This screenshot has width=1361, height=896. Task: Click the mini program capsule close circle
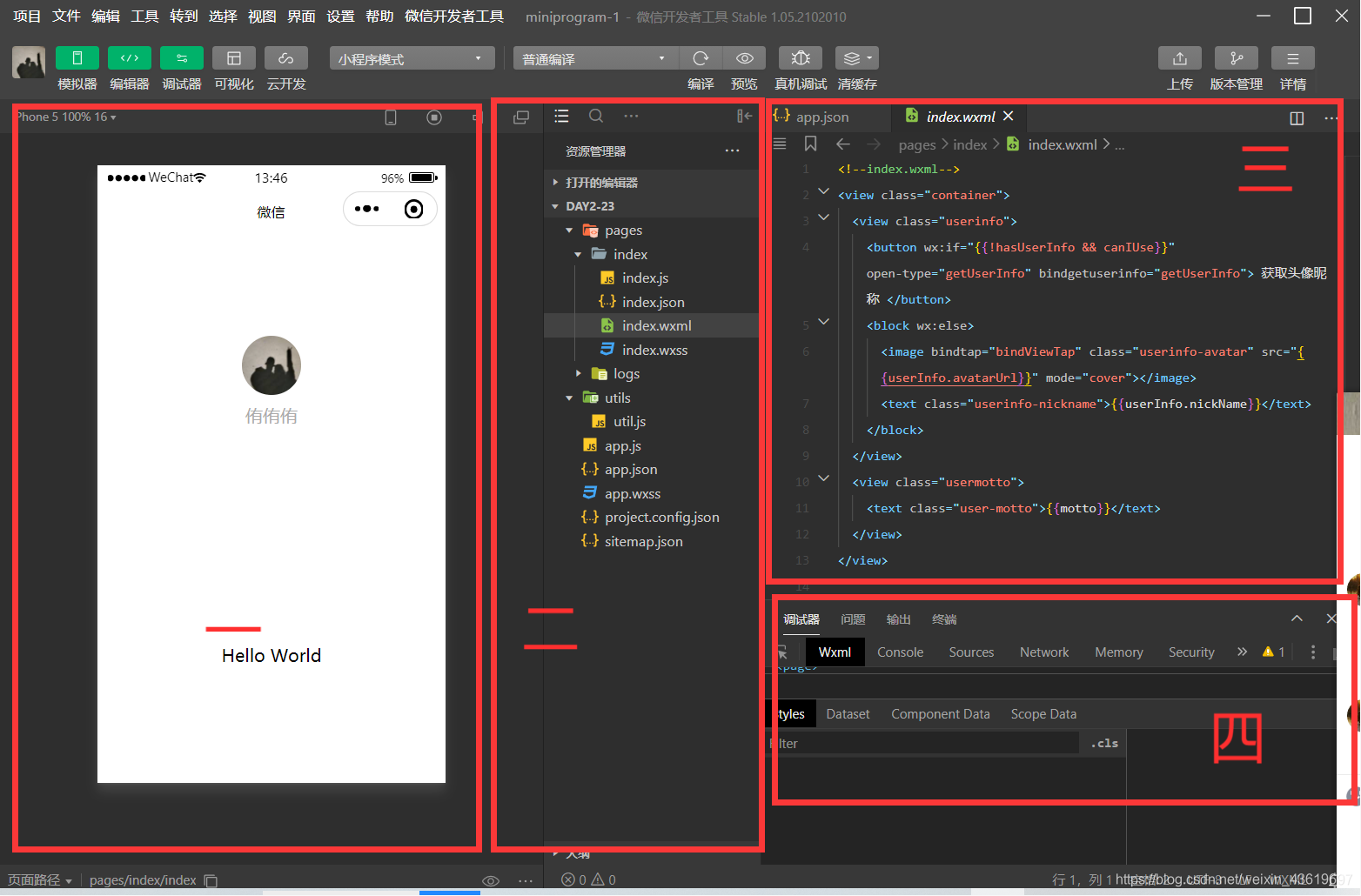click(414, 209)
